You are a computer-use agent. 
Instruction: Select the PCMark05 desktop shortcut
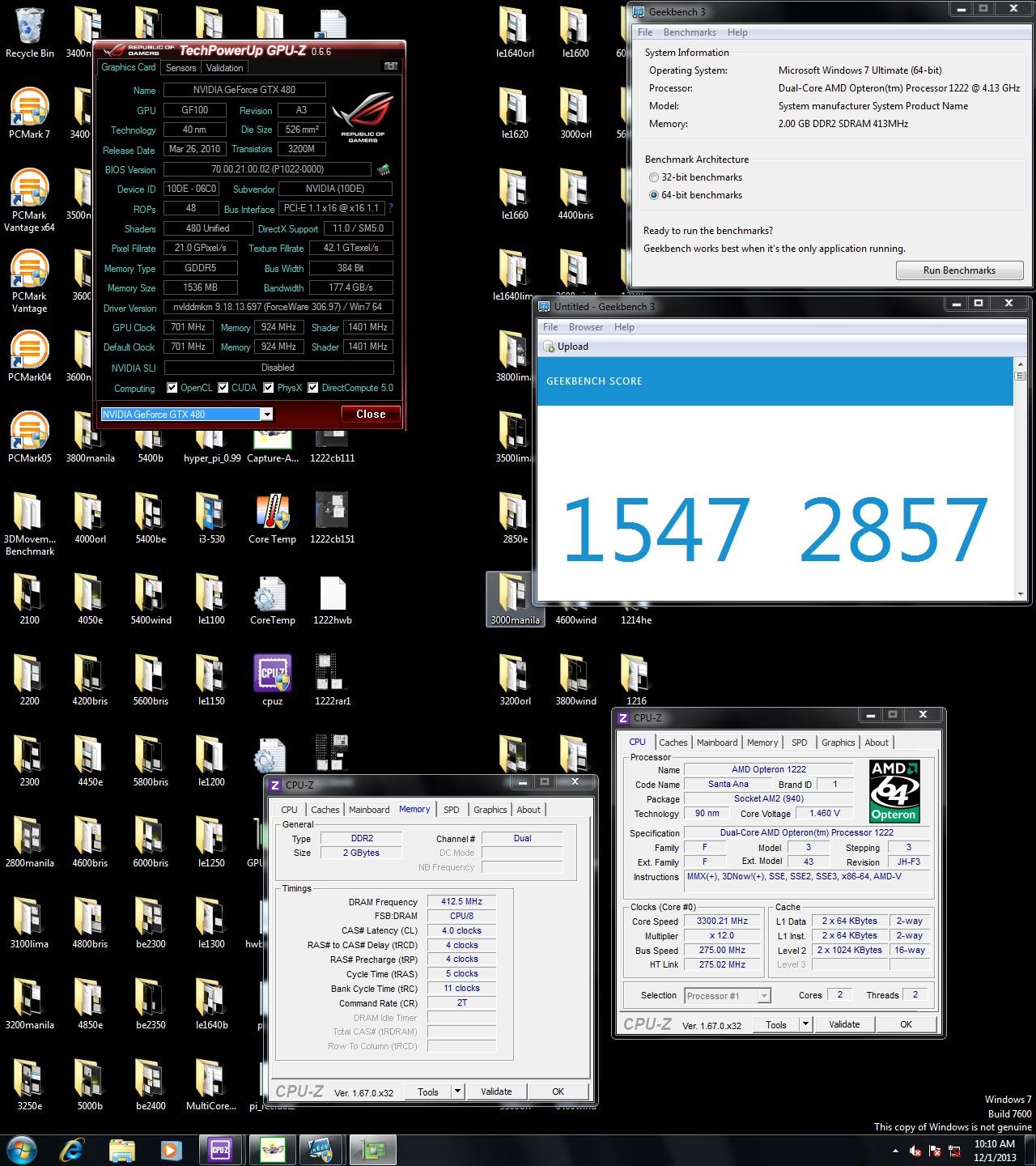pyautogui.click(x=29, y=437)
